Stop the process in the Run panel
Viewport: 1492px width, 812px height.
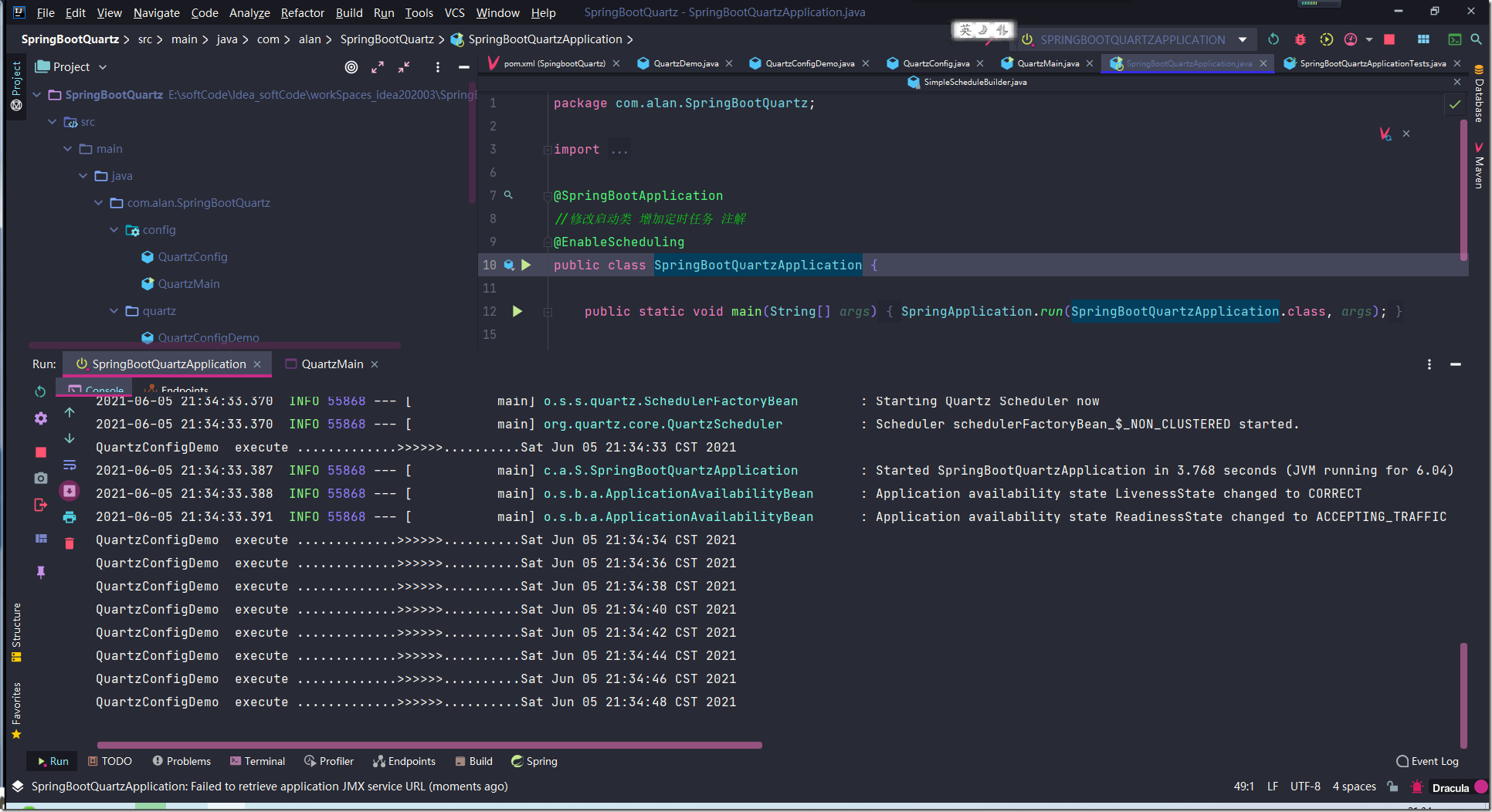(x=41, y=452)
